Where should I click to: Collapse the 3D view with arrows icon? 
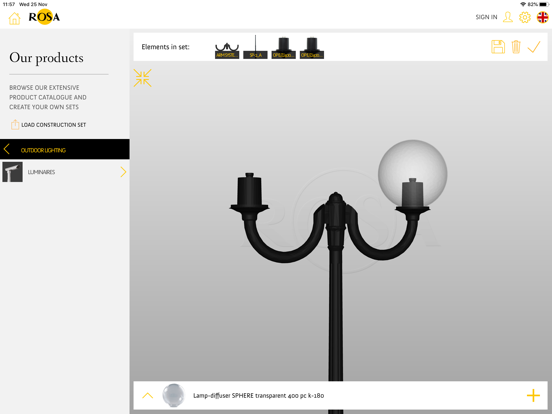143,78
